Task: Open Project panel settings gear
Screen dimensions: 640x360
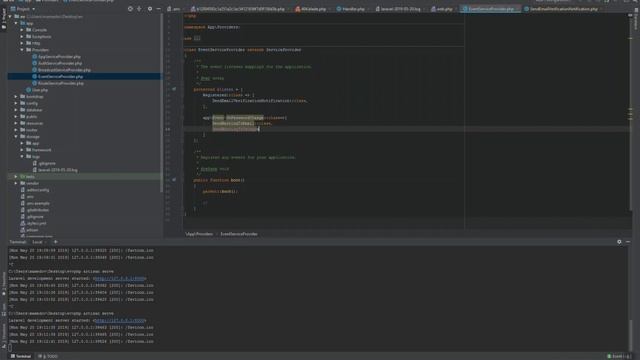Action: (x=150, y=9)
